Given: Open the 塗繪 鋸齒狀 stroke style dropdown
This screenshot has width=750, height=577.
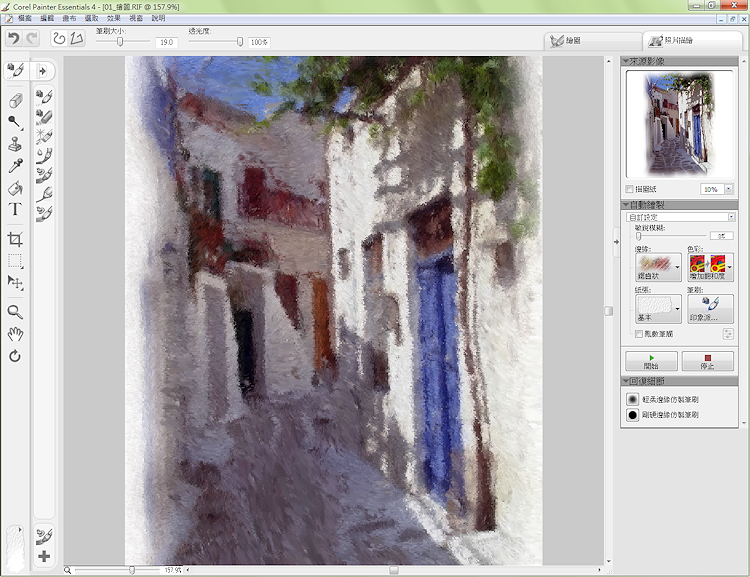Looking at the screenshot, I should (658, 267).
